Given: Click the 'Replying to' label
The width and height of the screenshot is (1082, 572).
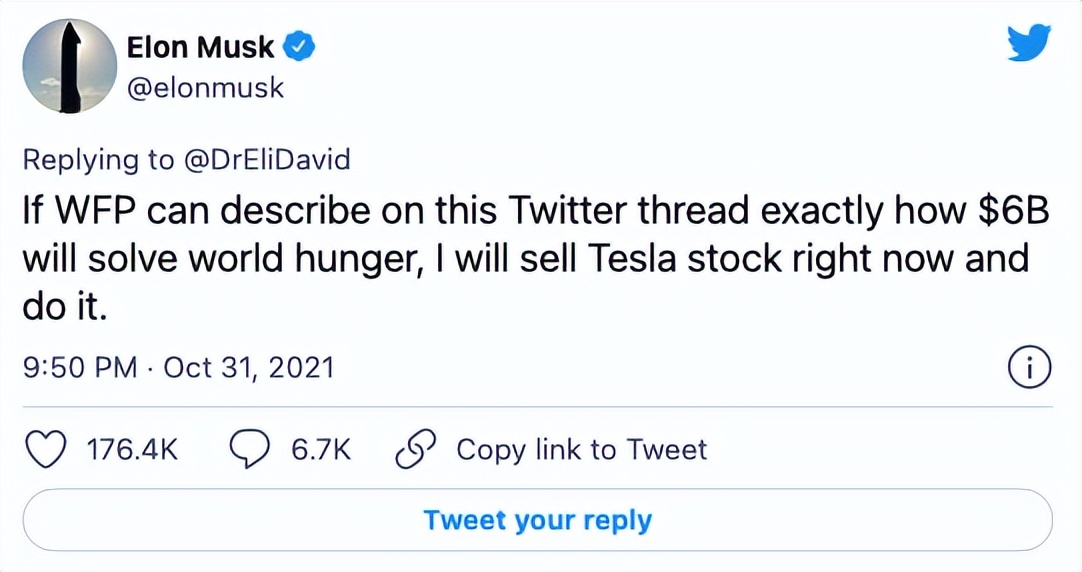Looking at the screenshot, I should pyautogui.click(x=95, y=159).
